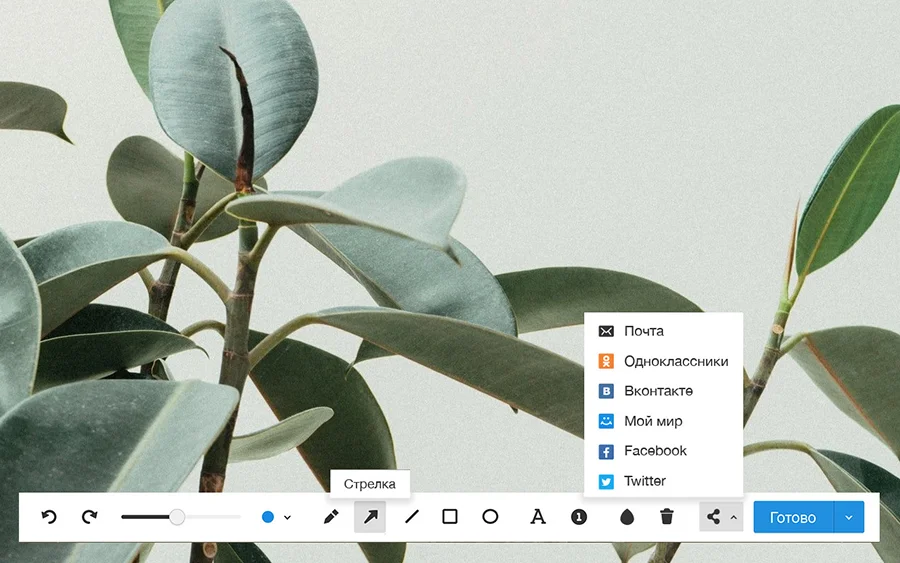Select the Text tool

(538, 517)
